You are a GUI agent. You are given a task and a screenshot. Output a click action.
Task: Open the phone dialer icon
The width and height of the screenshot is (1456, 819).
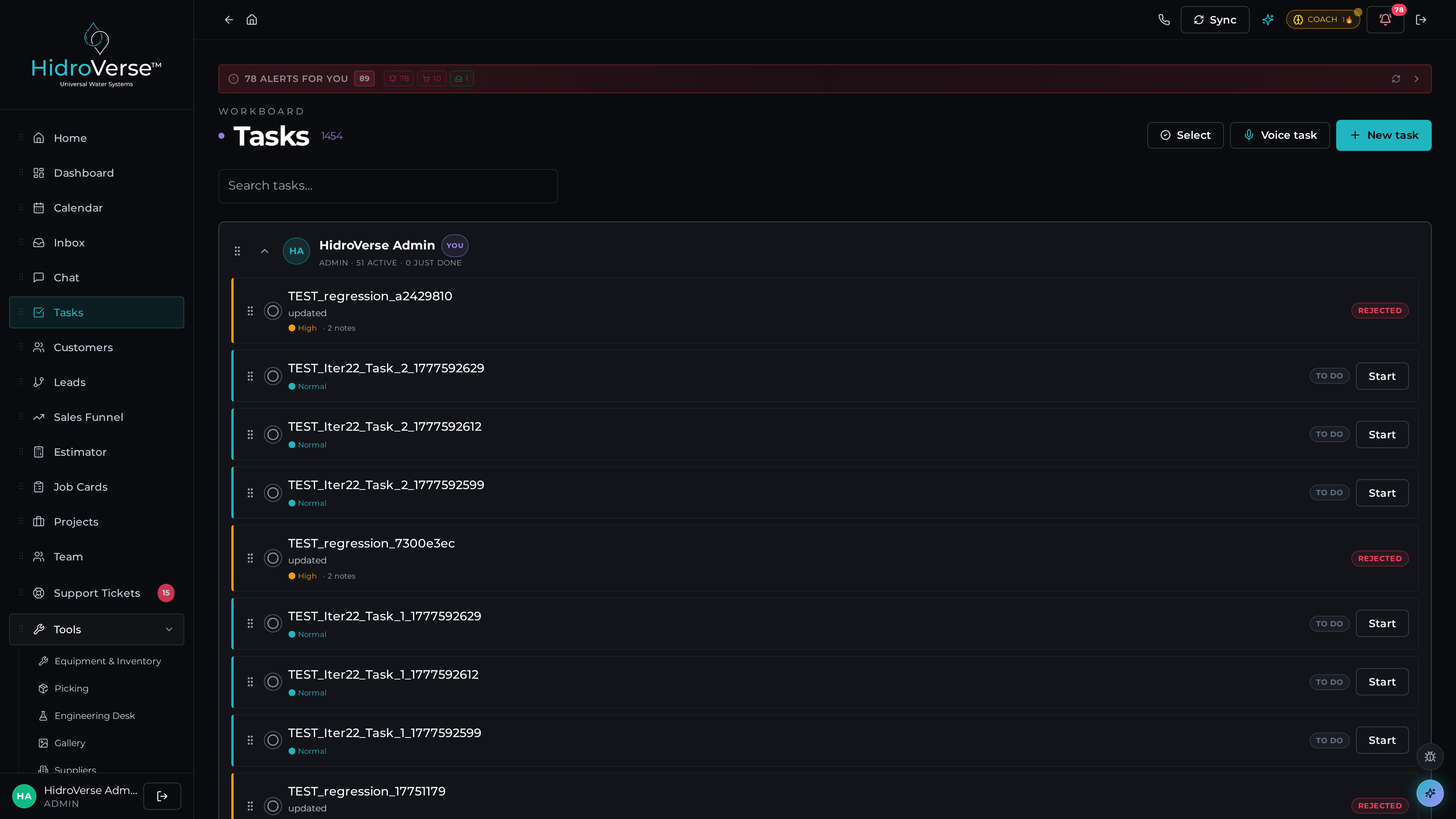[1164, 20]
